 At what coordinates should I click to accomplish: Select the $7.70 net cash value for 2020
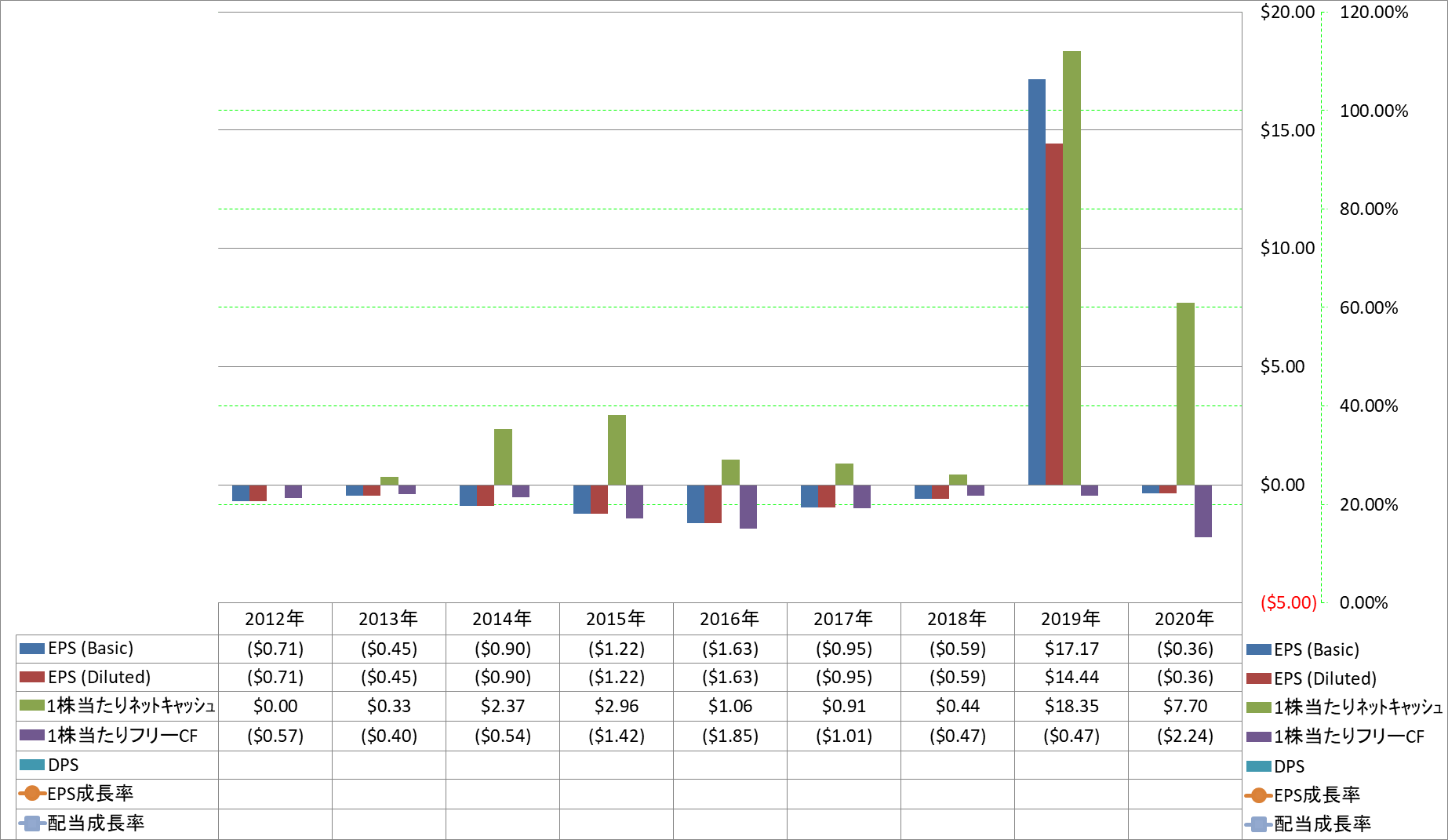(x=1185, y=706)
